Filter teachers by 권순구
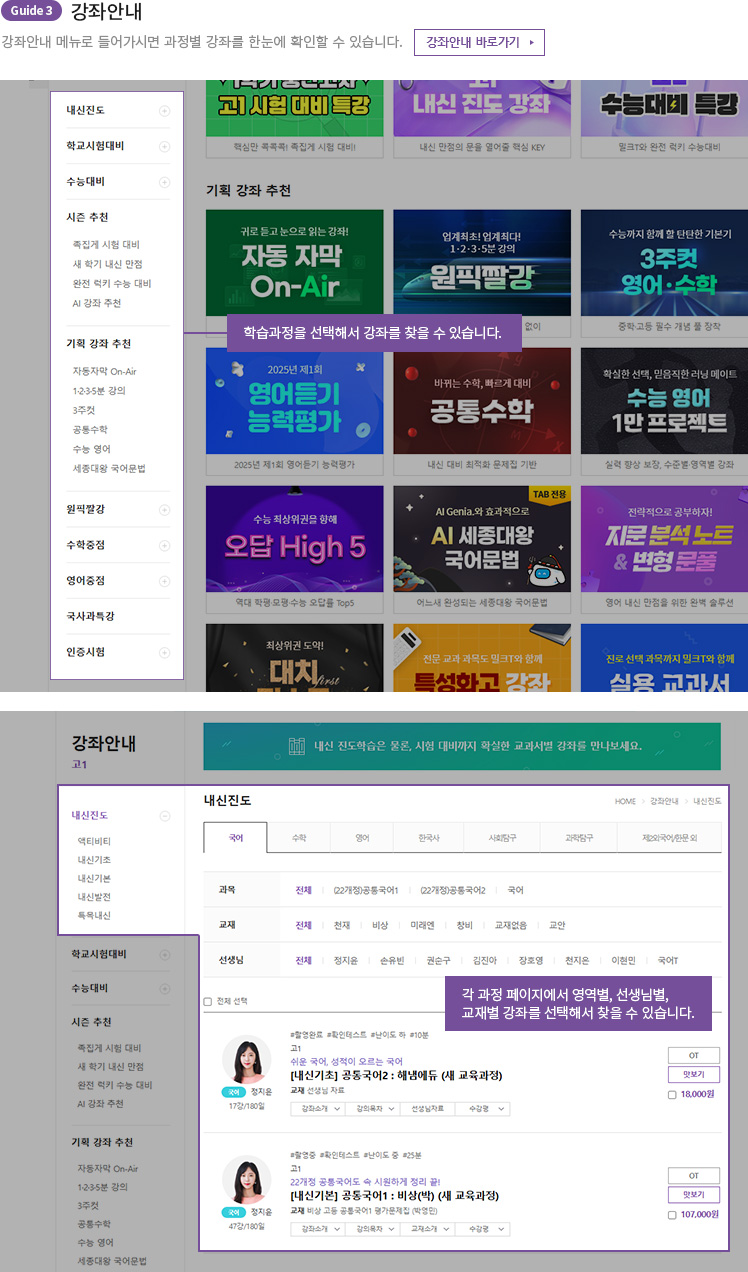The width and height of the screenshot is (748, 1272). (438, 961)
